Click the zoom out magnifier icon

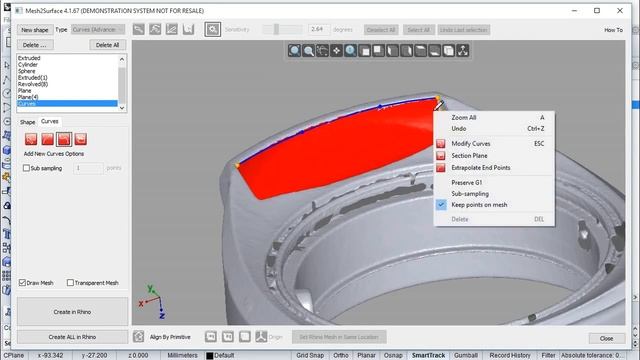pyautogui.click(x=309, y=51)
